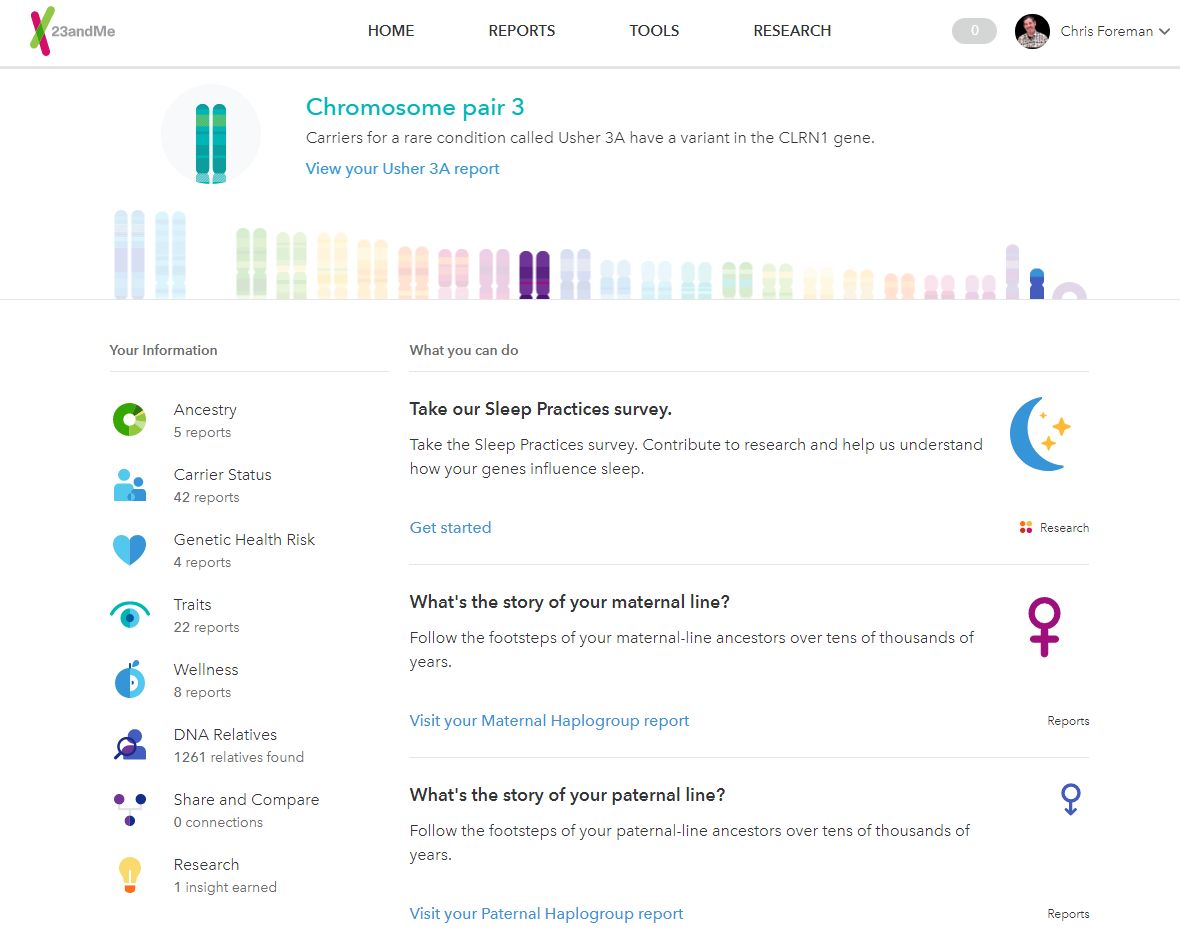This screenshot has width=1180, height=940.
Task: Click the Wellness apple icon
Action: pos(129,680)
